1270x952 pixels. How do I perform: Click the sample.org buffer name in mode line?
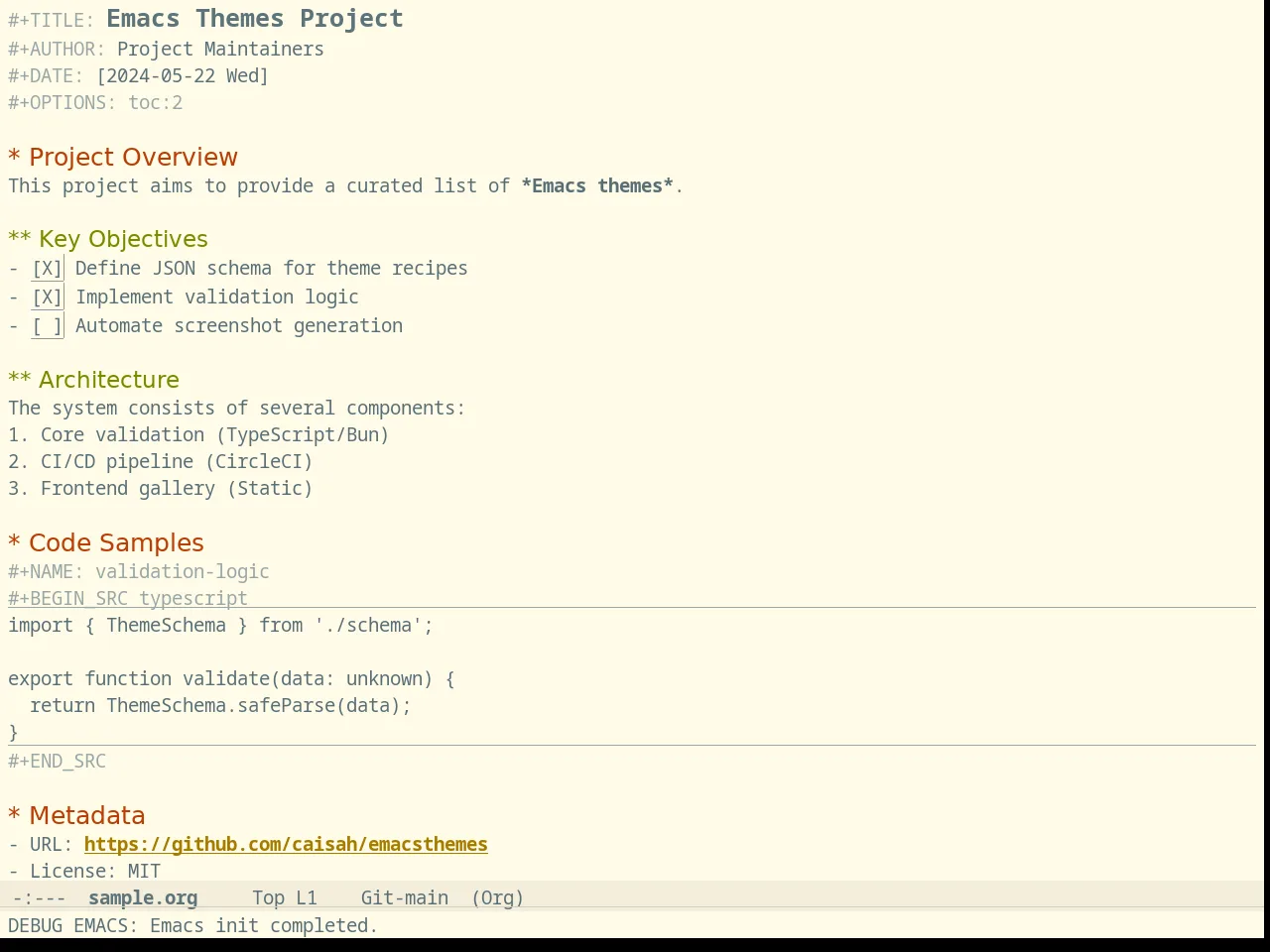(143, 897)
